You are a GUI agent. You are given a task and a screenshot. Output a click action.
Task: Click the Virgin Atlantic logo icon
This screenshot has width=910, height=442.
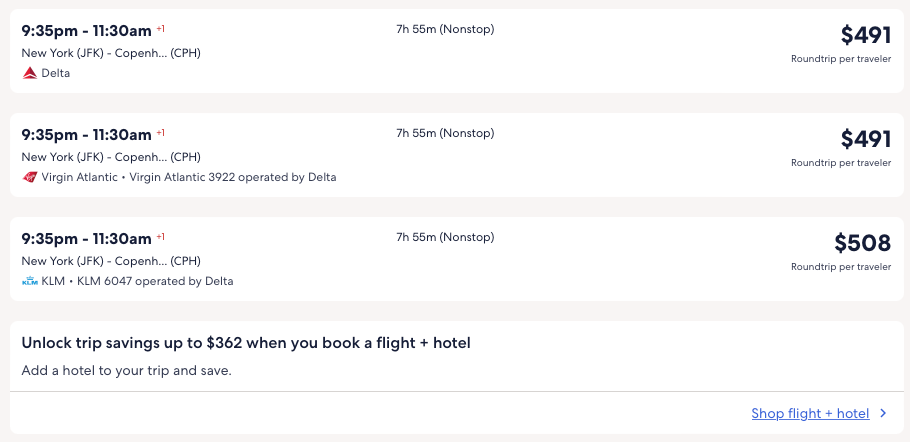point(30,177)
